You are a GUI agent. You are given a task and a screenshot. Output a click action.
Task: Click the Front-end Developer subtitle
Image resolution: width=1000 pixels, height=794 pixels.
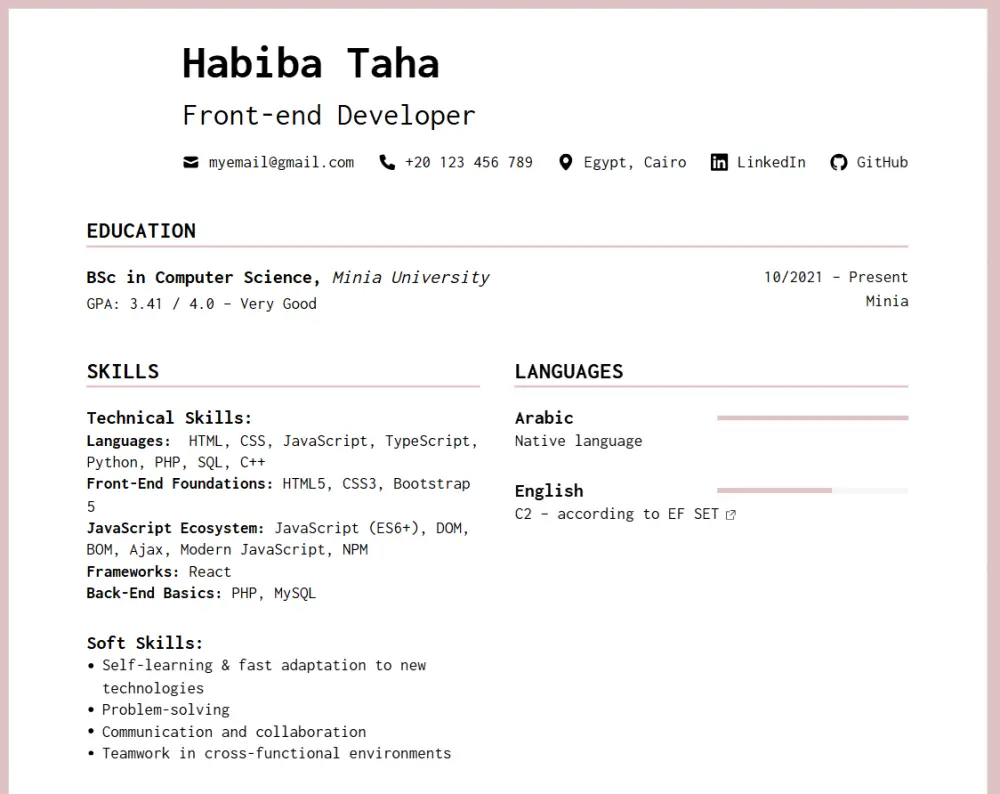(329, 115)
